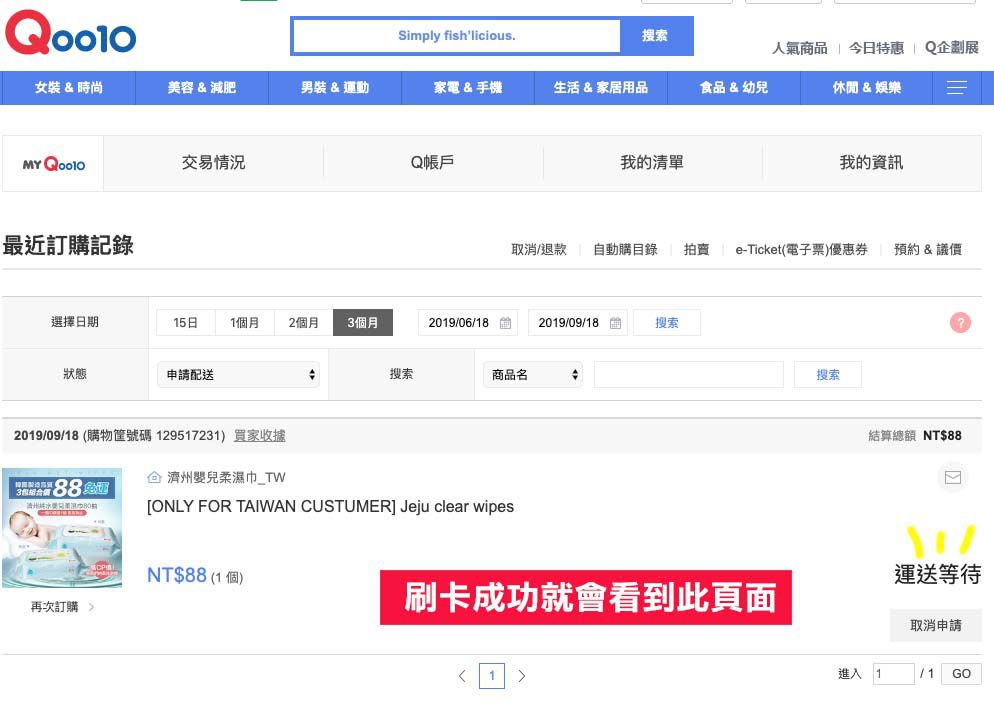Viewport: 994px width, 703px height.
Task: Open the 家電 & 手機 category
Action: pos(468,87)
